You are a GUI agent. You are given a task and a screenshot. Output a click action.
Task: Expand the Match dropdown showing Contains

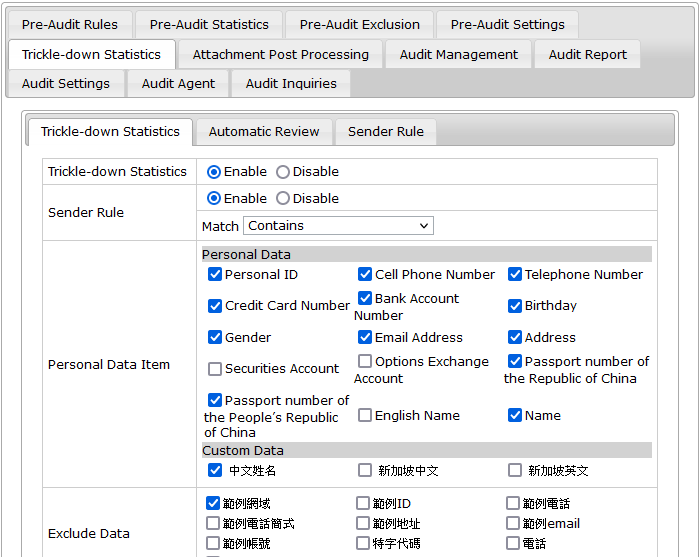click(x=339, y=226)
